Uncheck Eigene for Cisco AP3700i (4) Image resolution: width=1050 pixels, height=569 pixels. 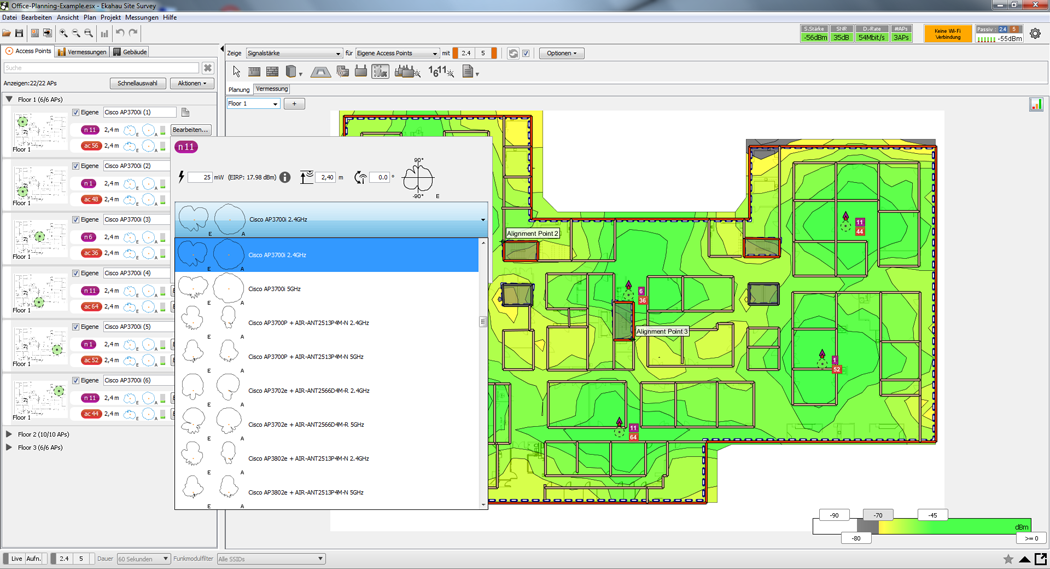(x=76, y=273)
